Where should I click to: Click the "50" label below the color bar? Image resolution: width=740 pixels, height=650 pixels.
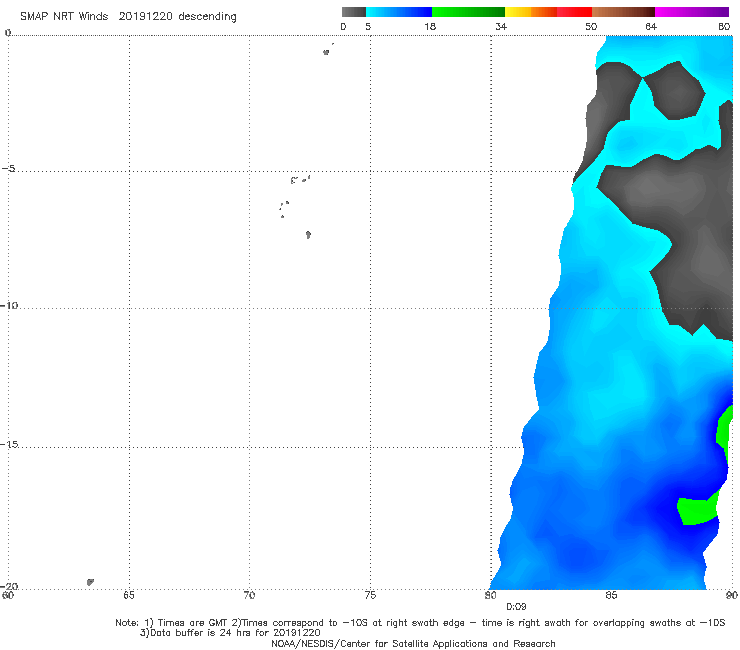coord(591,26)
